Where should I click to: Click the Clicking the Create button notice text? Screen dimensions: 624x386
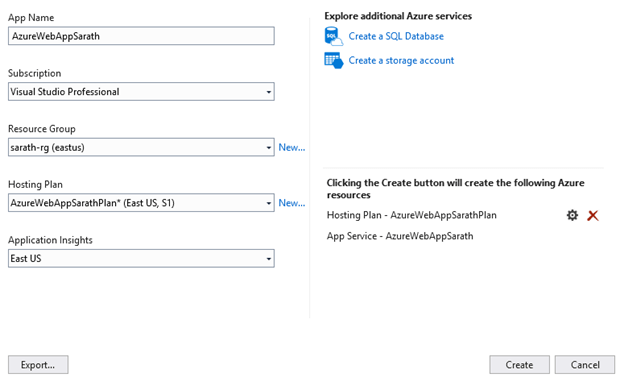click(456, 189)
